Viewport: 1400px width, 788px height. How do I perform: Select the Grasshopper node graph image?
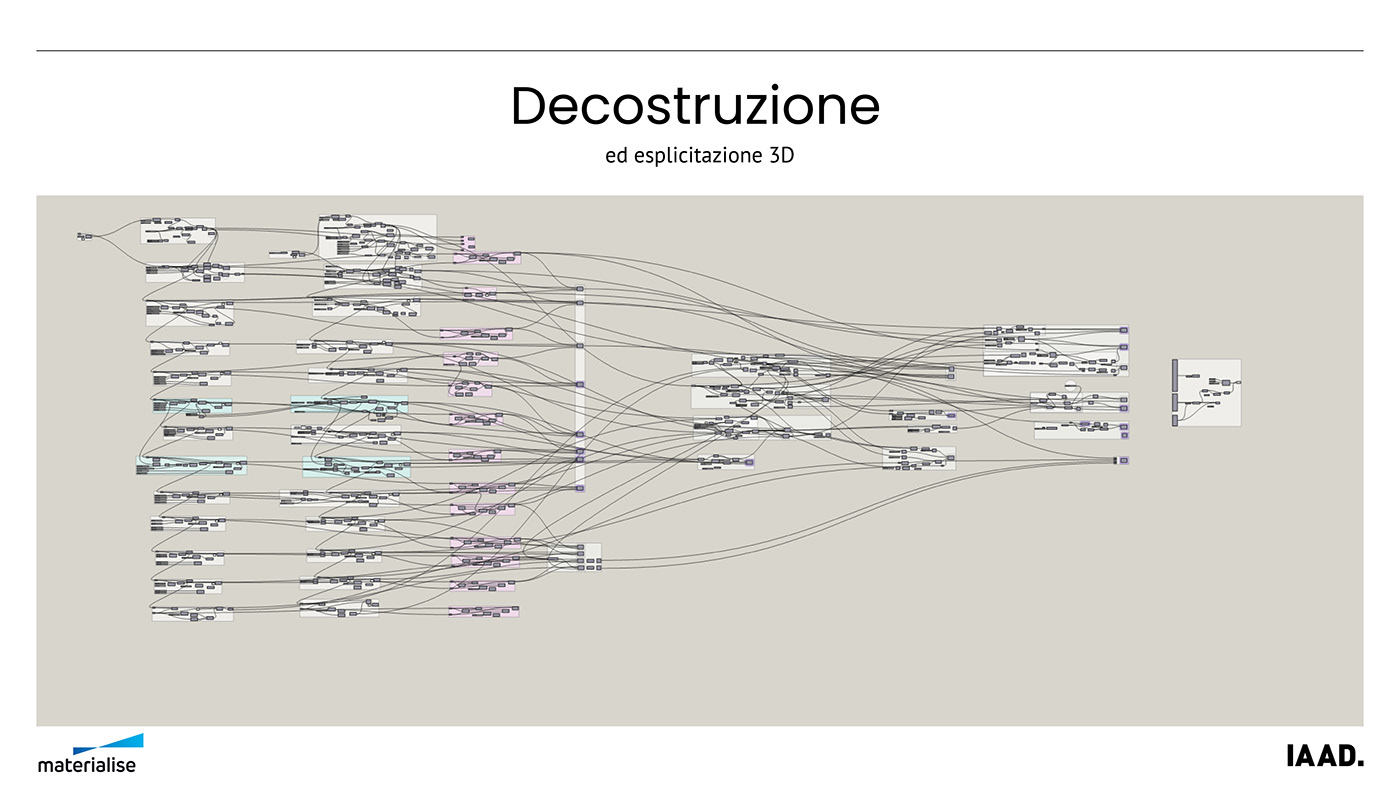[x=700, y=461]
